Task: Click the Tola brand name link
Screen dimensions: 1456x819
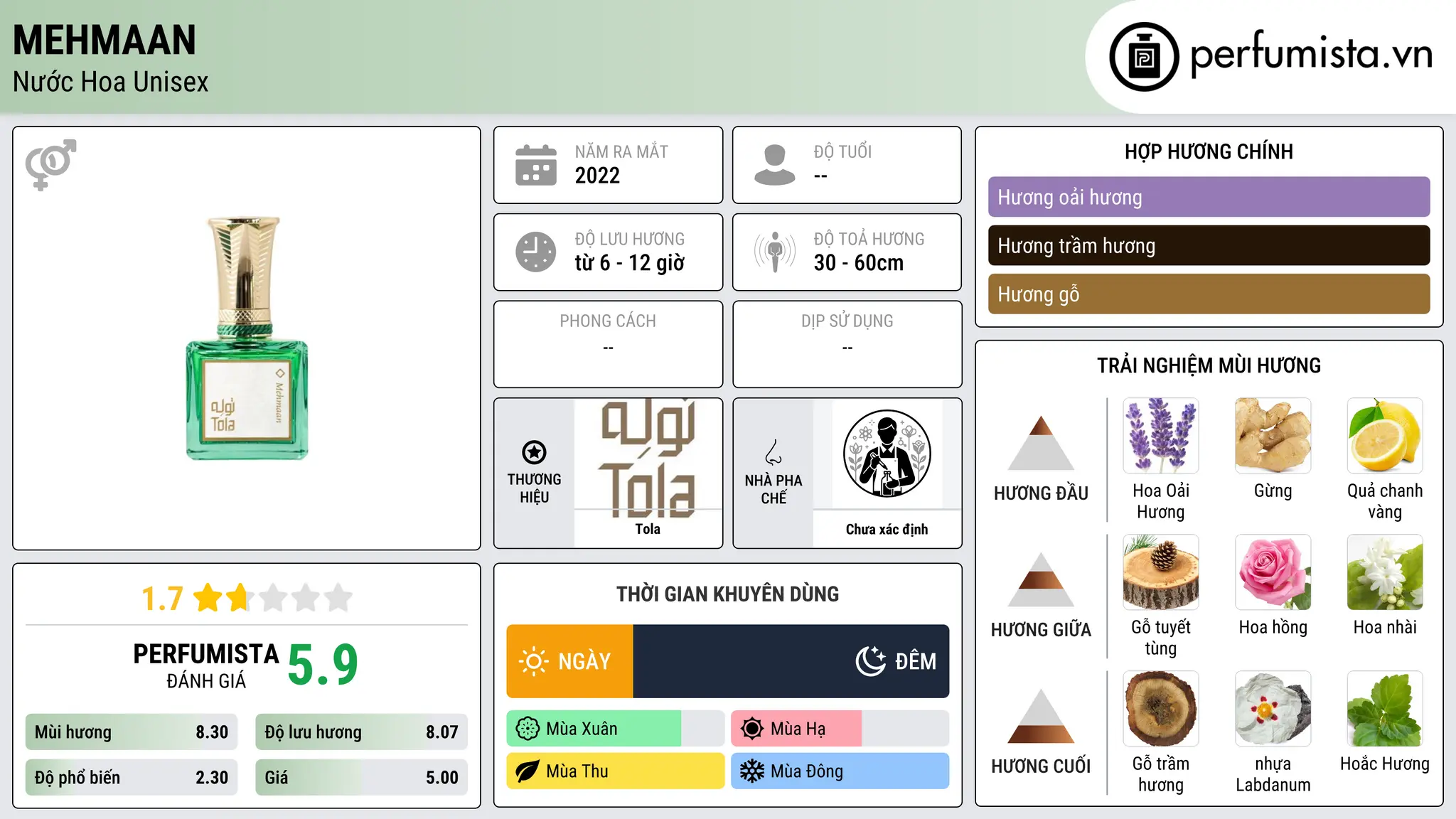Action: point(648,529)
